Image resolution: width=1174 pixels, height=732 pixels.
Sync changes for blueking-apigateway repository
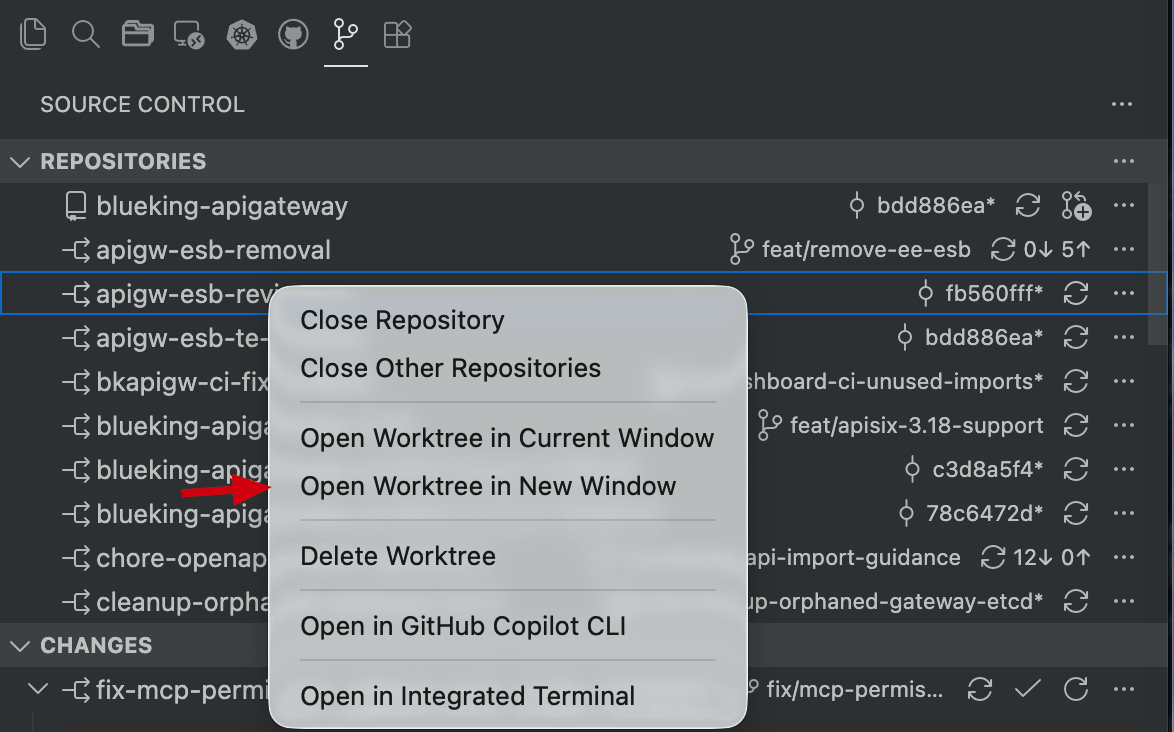click(x=1028, y=205)
